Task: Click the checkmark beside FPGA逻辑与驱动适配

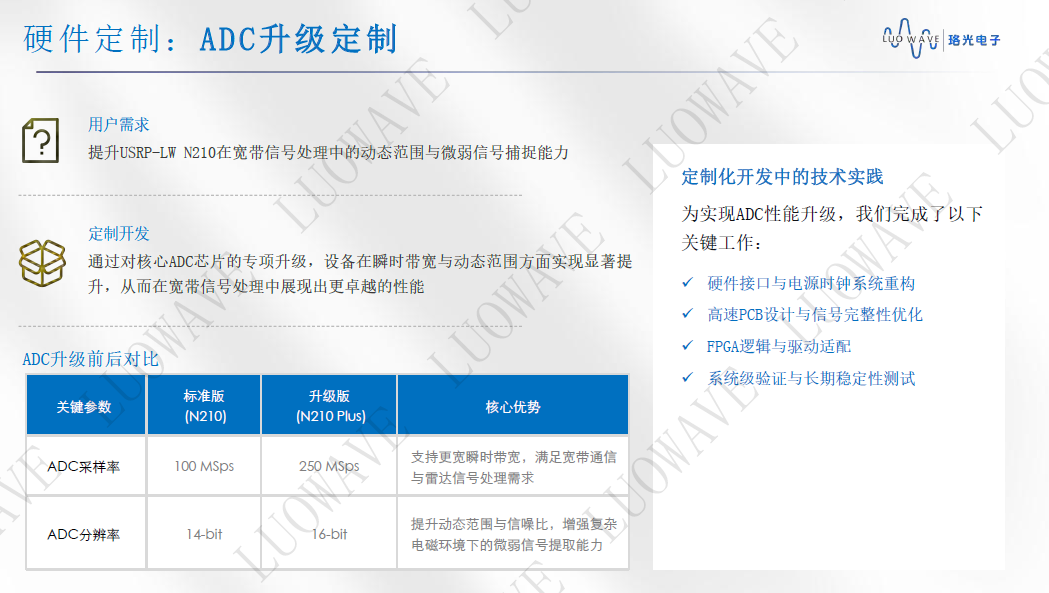Action: point(686,346)
